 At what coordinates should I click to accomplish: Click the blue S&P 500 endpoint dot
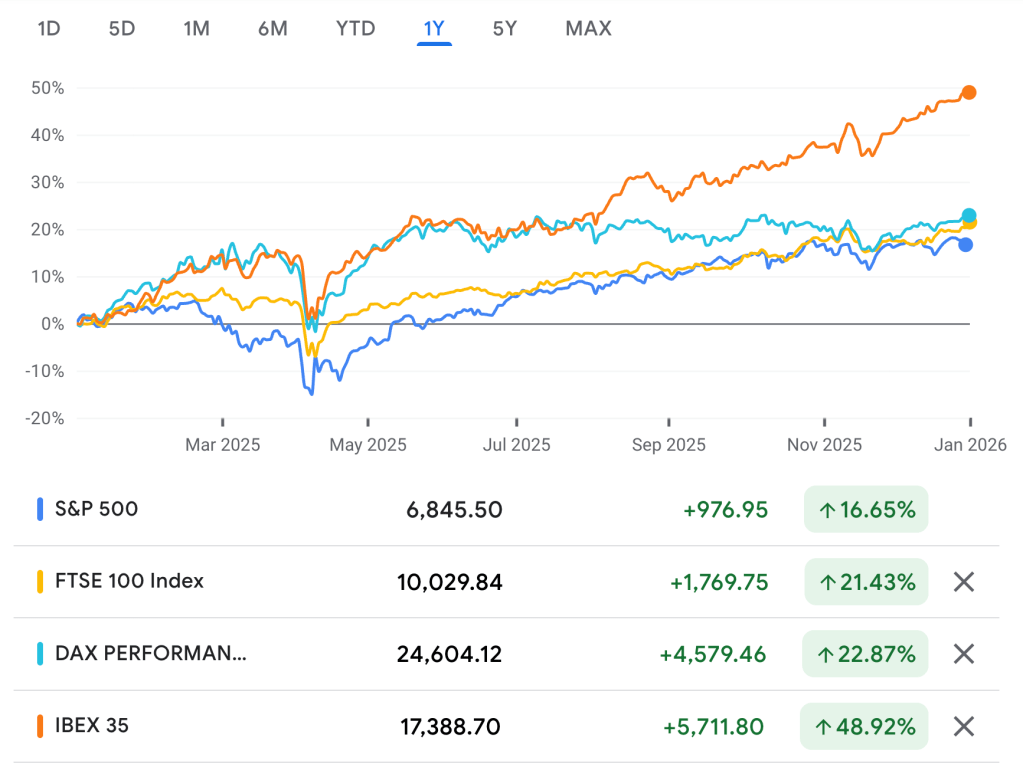click(x=965, y=245)
